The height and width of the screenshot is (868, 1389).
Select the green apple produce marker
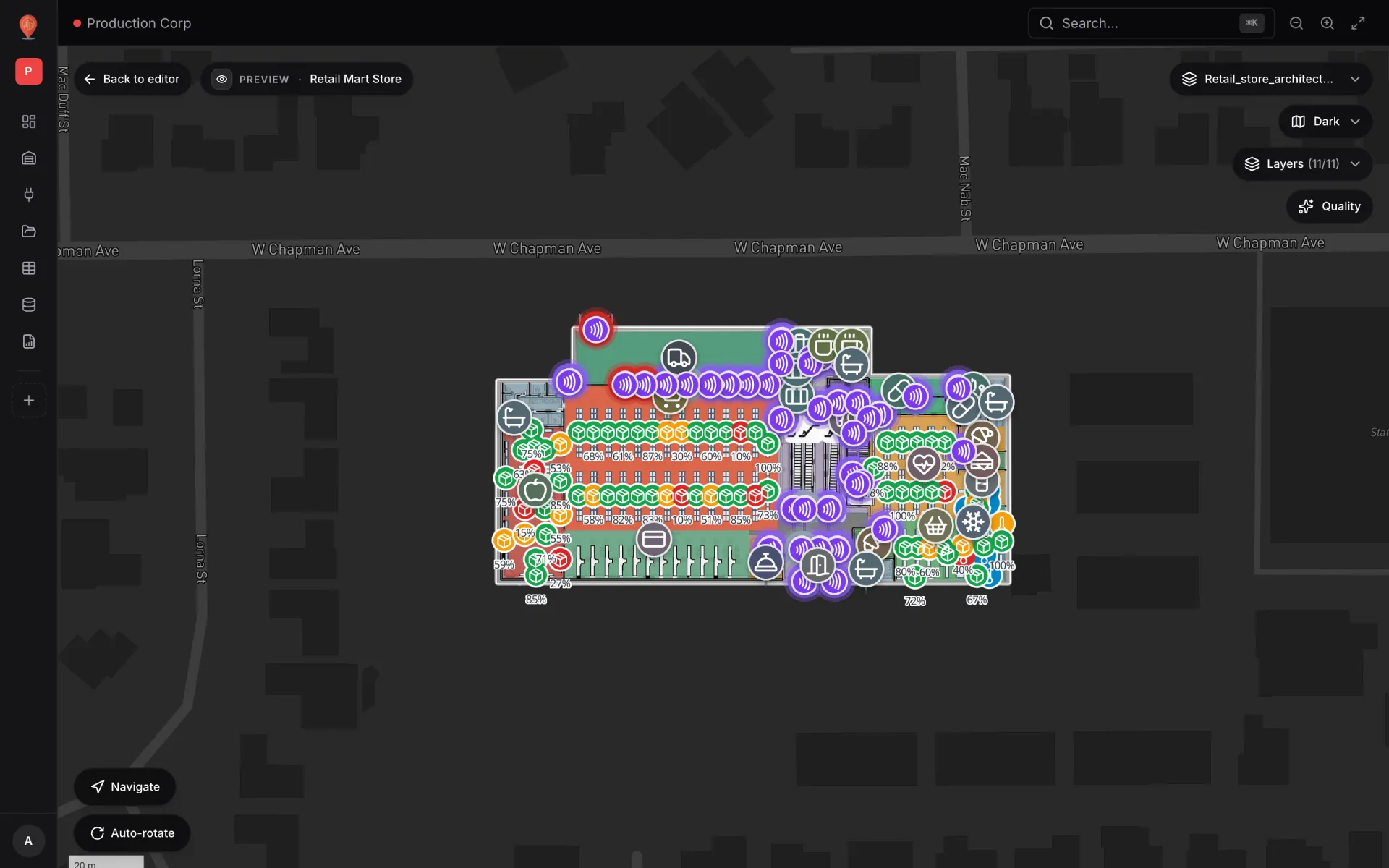coord(535,491)
